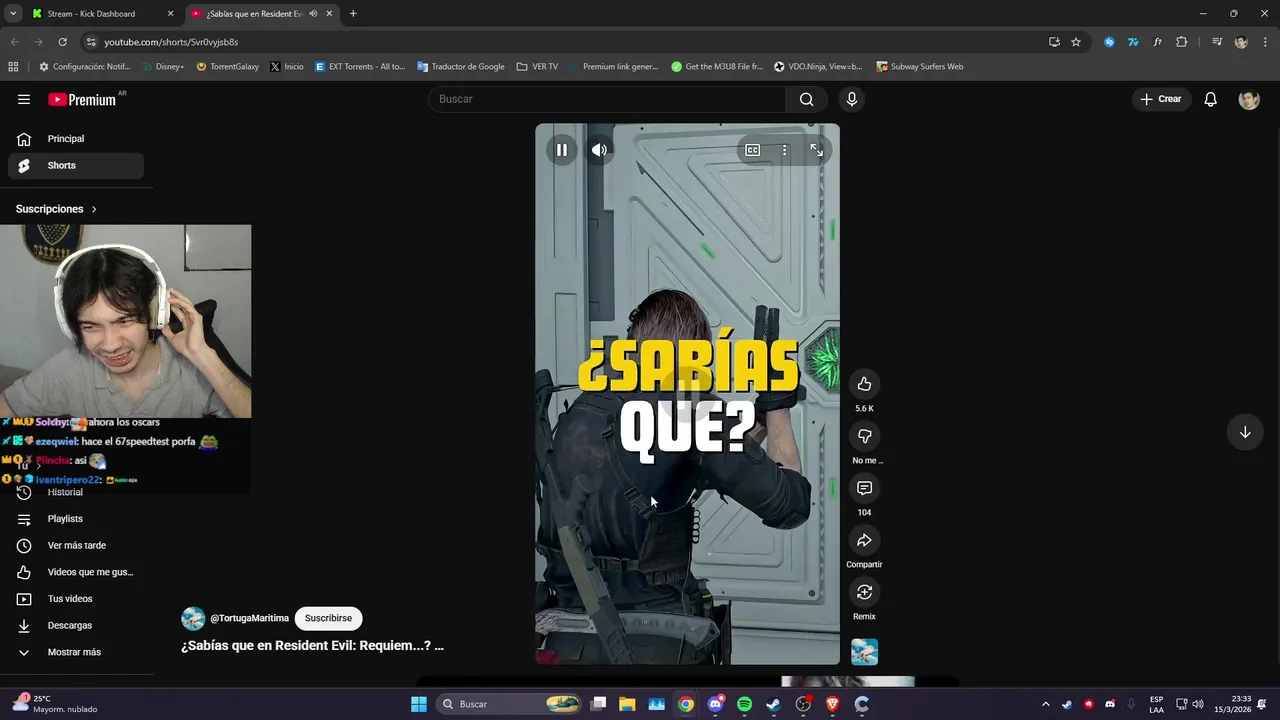
Task: Go to the next Short arrow
Action: [x=1245, y=432]
